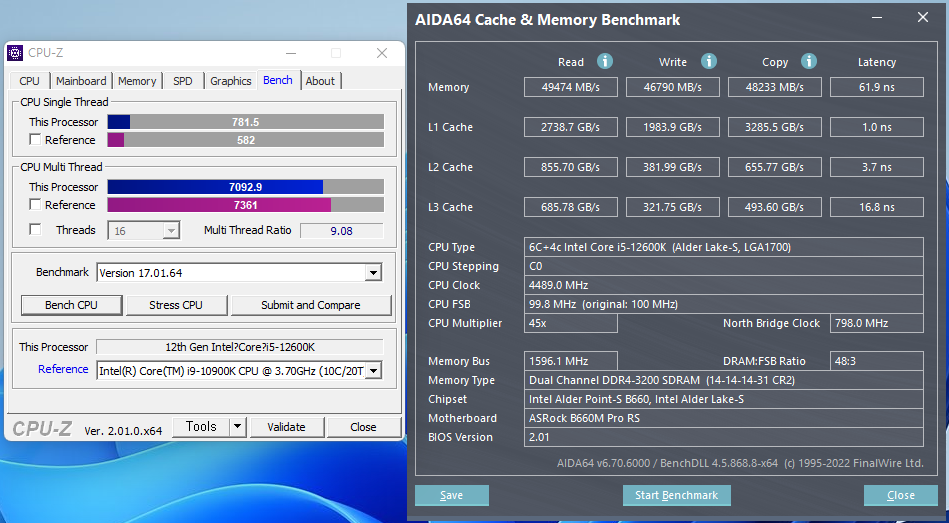
Task: Click DRAM:FSB Ratio value 48:3
Action: [x=877, y=361]
